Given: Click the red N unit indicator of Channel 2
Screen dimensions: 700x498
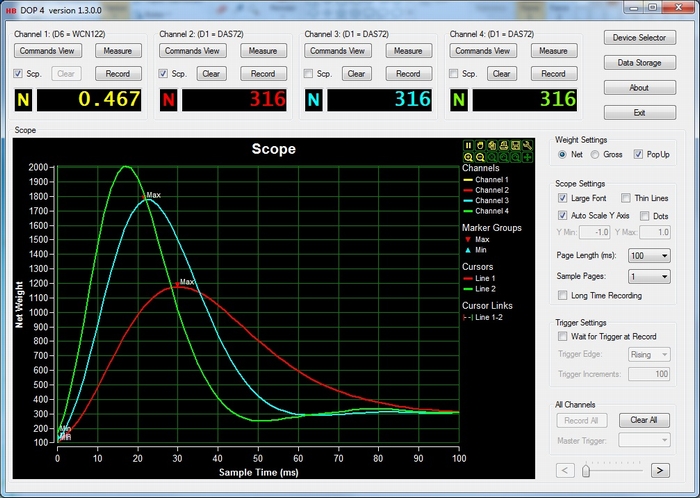Looking at the screenshot, I should click(168, 100).
